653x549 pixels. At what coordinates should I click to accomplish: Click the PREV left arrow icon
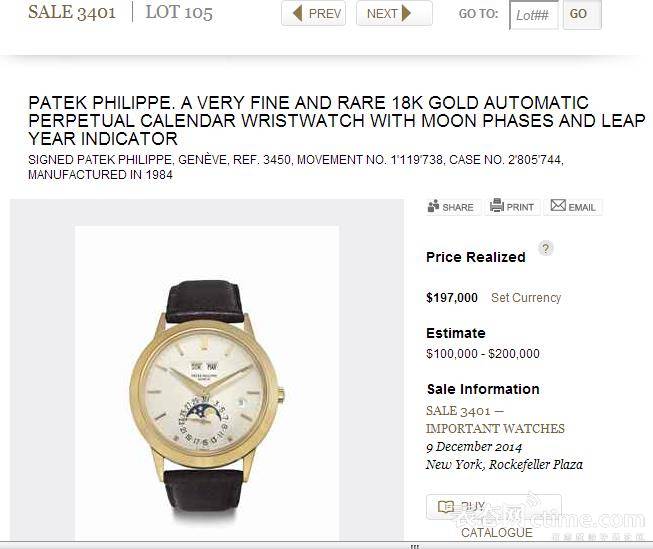tap(297, 13)
